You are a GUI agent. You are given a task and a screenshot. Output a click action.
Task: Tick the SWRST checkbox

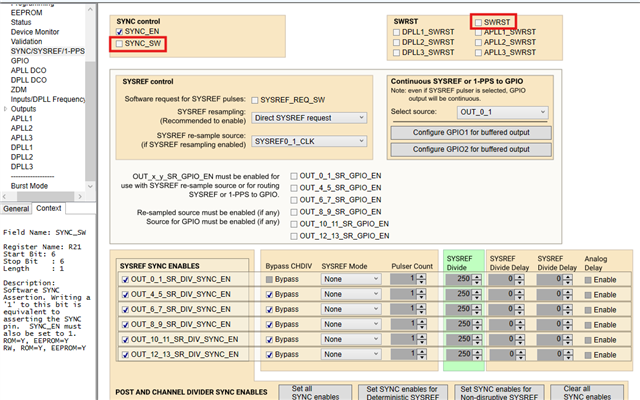tap(478, 22)
